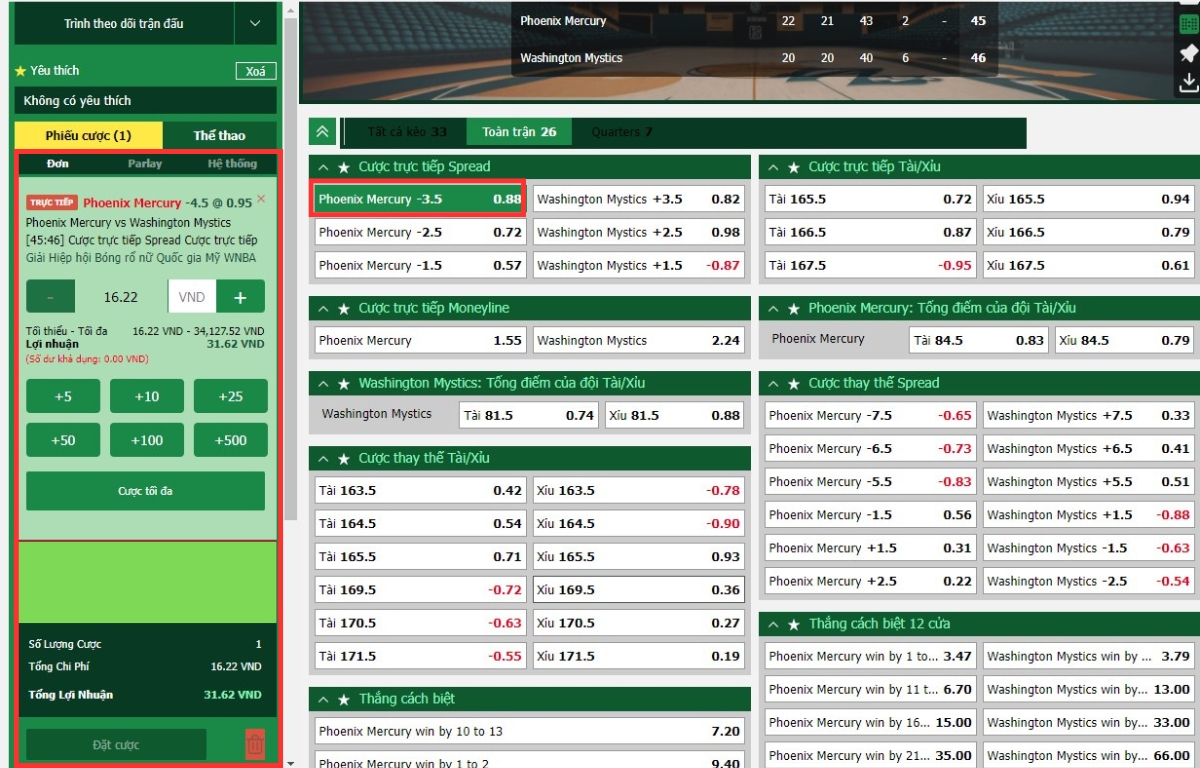Click the double-chevron collapse-all markets button
1200x768 pixels.
click(322, 132)
